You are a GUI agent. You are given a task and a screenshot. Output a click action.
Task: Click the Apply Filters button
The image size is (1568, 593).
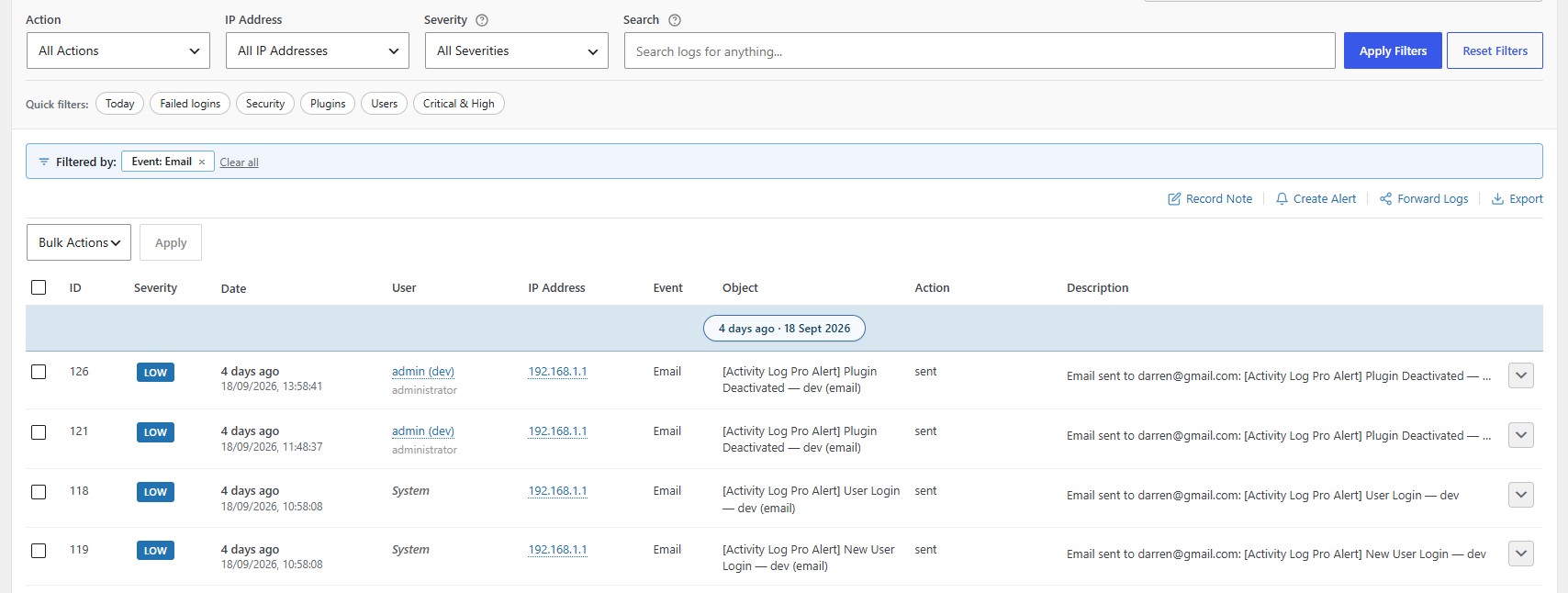(1393, 50)
